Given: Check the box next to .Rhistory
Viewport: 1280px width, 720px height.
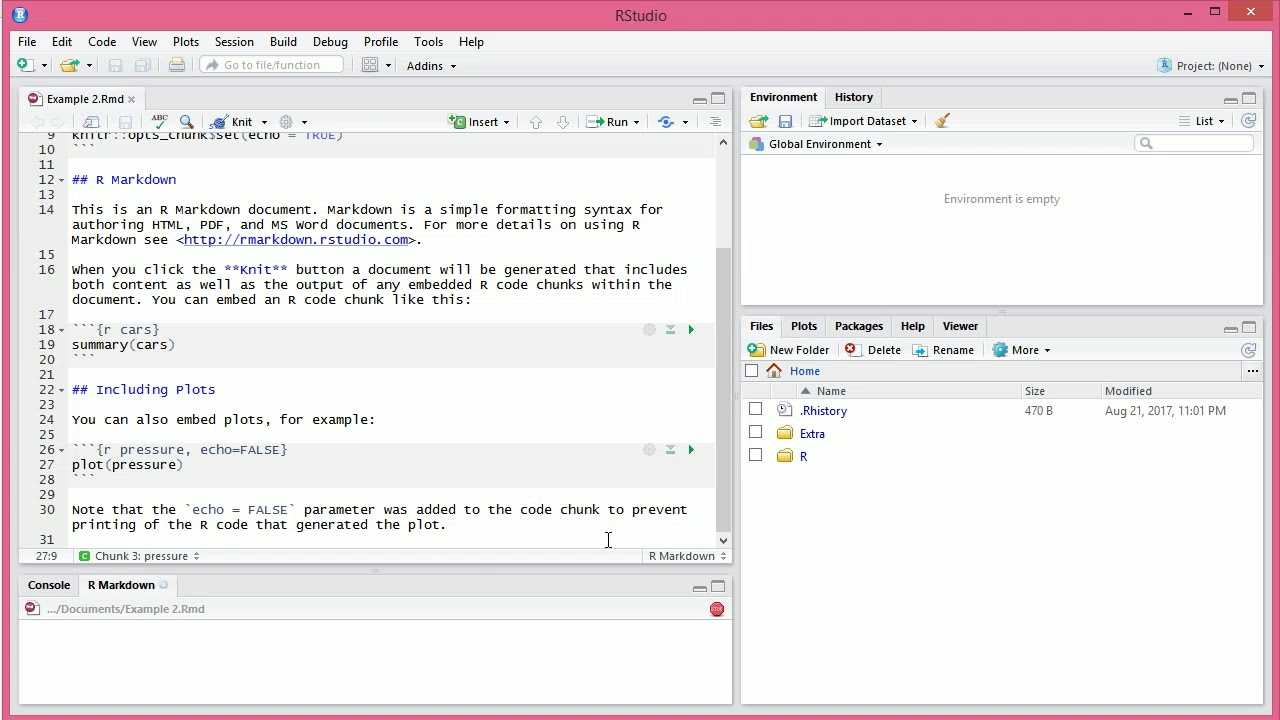Looking at the screenshot, I should (755, 409).
